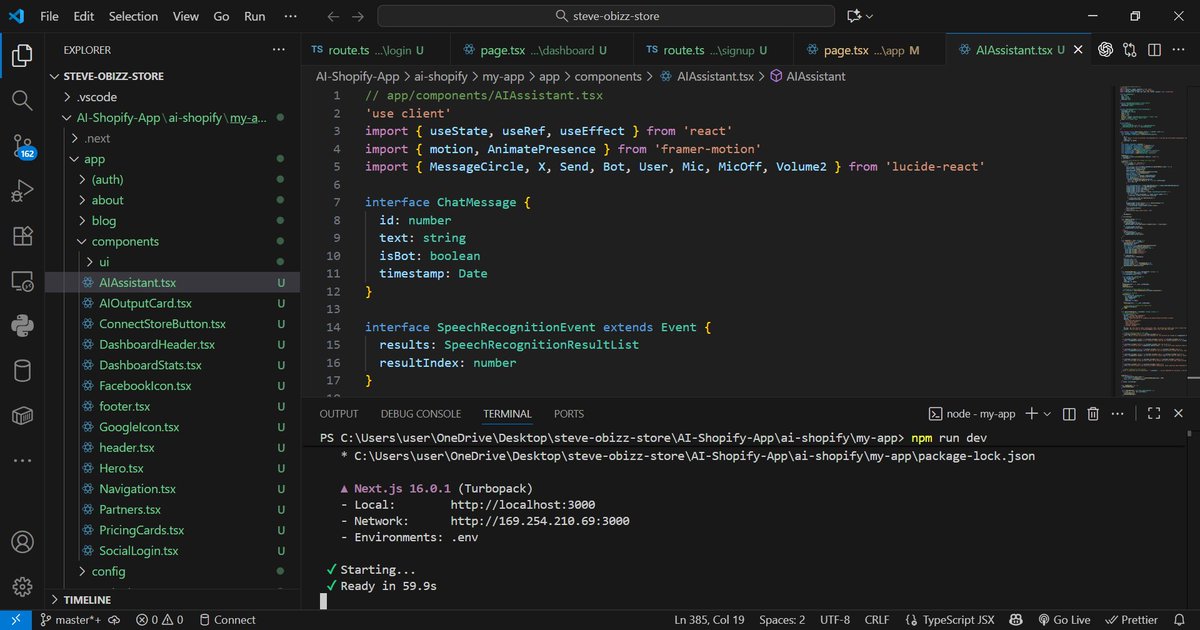
Task: Maximize the terminal panel with the expand icon
Action: [x=1153, y=412]
